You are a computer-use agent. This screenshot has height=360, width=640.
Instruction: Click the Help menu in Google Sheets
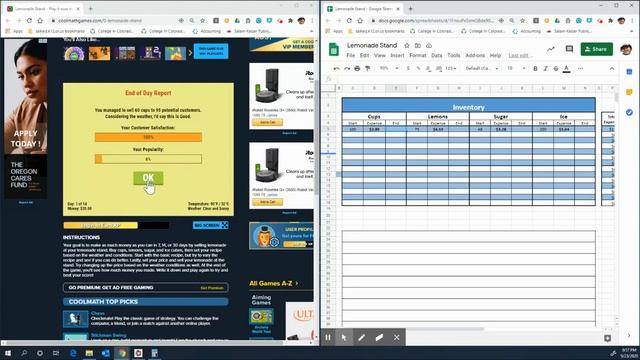pyautogui.click(x=495, y=55)
